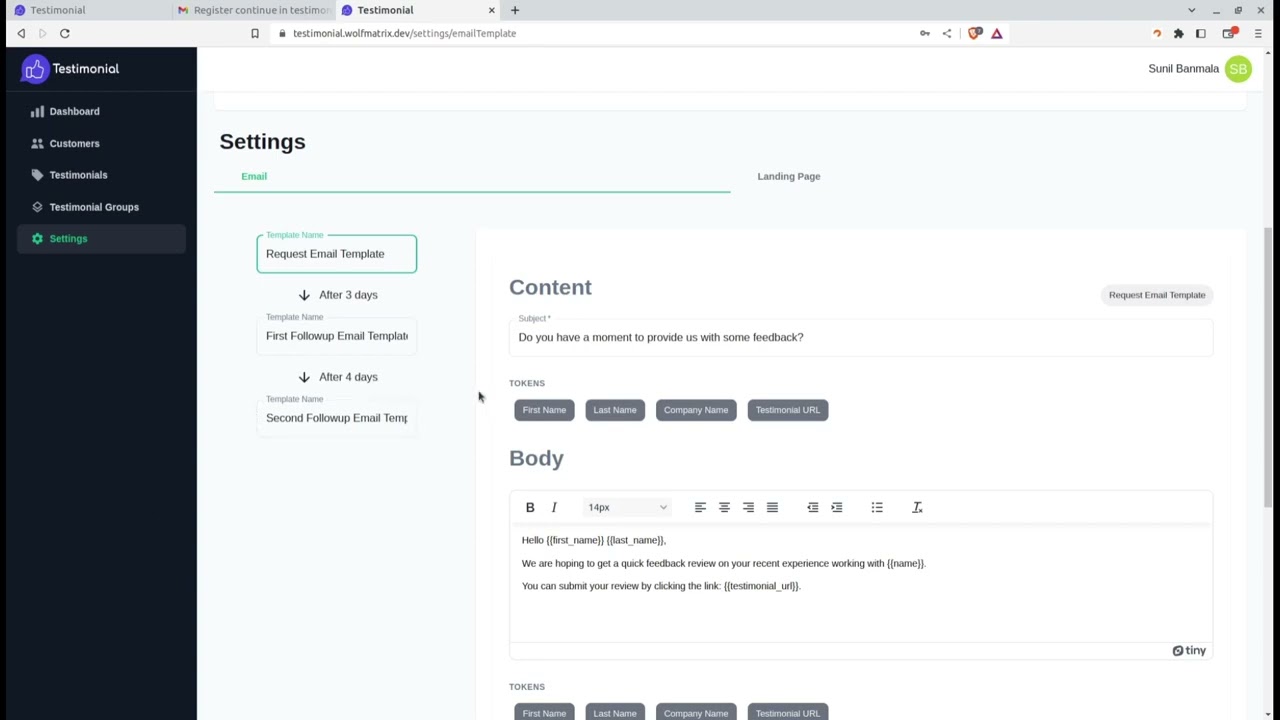The width and height of the screenshot is (1280, 720).
Task: Toggle bold formatting in body editor
Action: pos(530,508)
